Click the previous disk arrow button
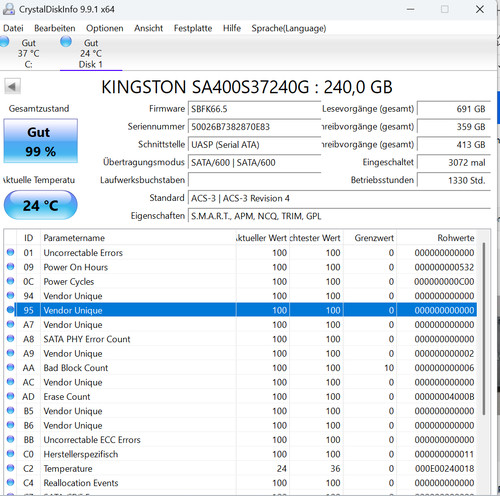The width and height of the screenshot is (500, 496). coord(12,87)
